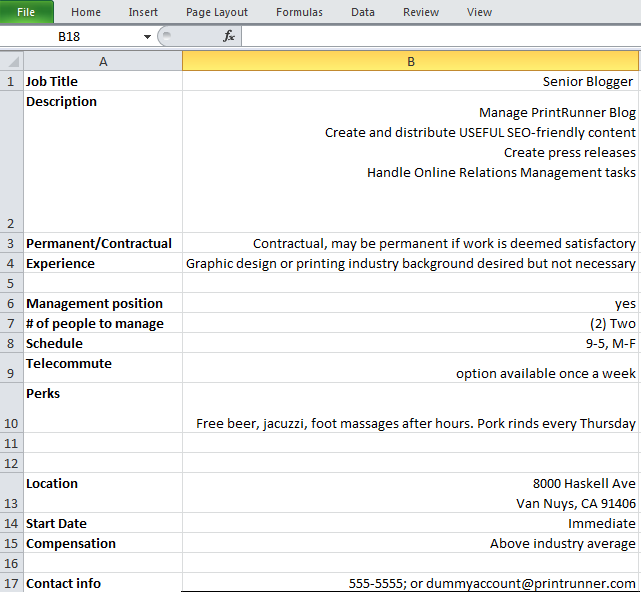This screenshot has height=616, width=643.
Task: Select the '8000 Haskell Ave' address cell
Action: pos(411,493)
